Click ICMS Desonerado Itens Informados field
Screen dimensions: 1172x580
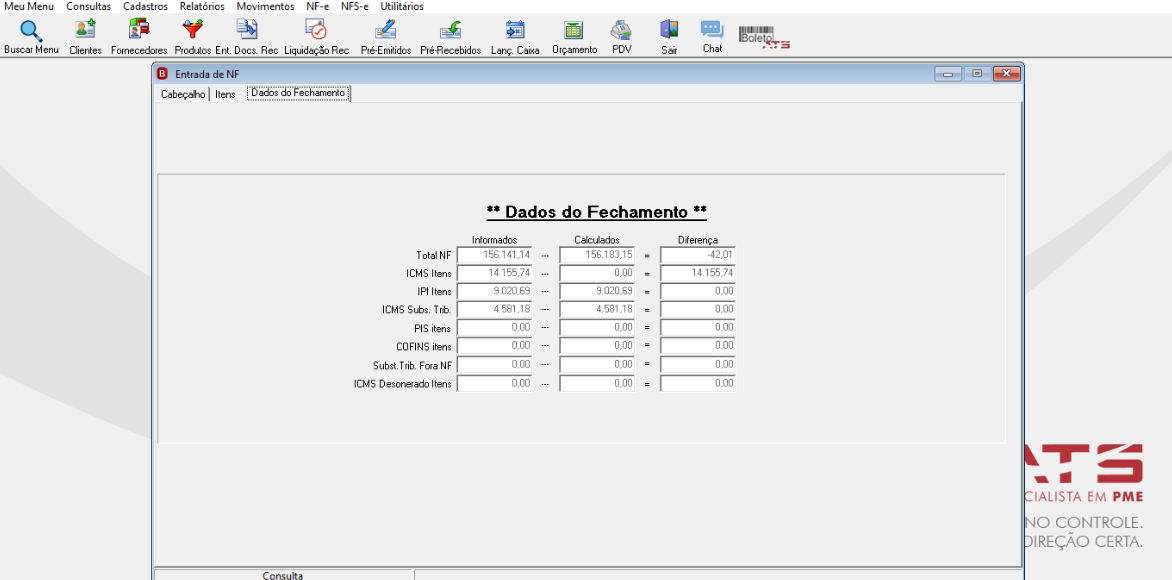494,383
